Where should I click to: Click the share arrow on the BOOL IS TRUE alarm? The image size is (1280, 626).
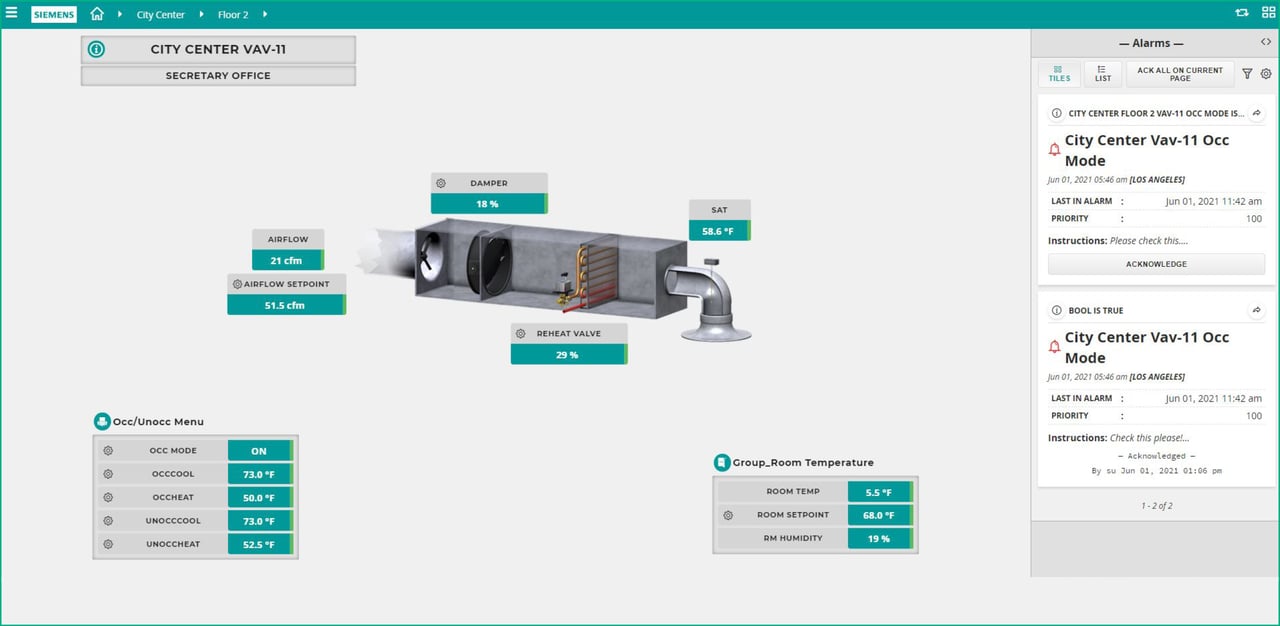point(1256,310)
